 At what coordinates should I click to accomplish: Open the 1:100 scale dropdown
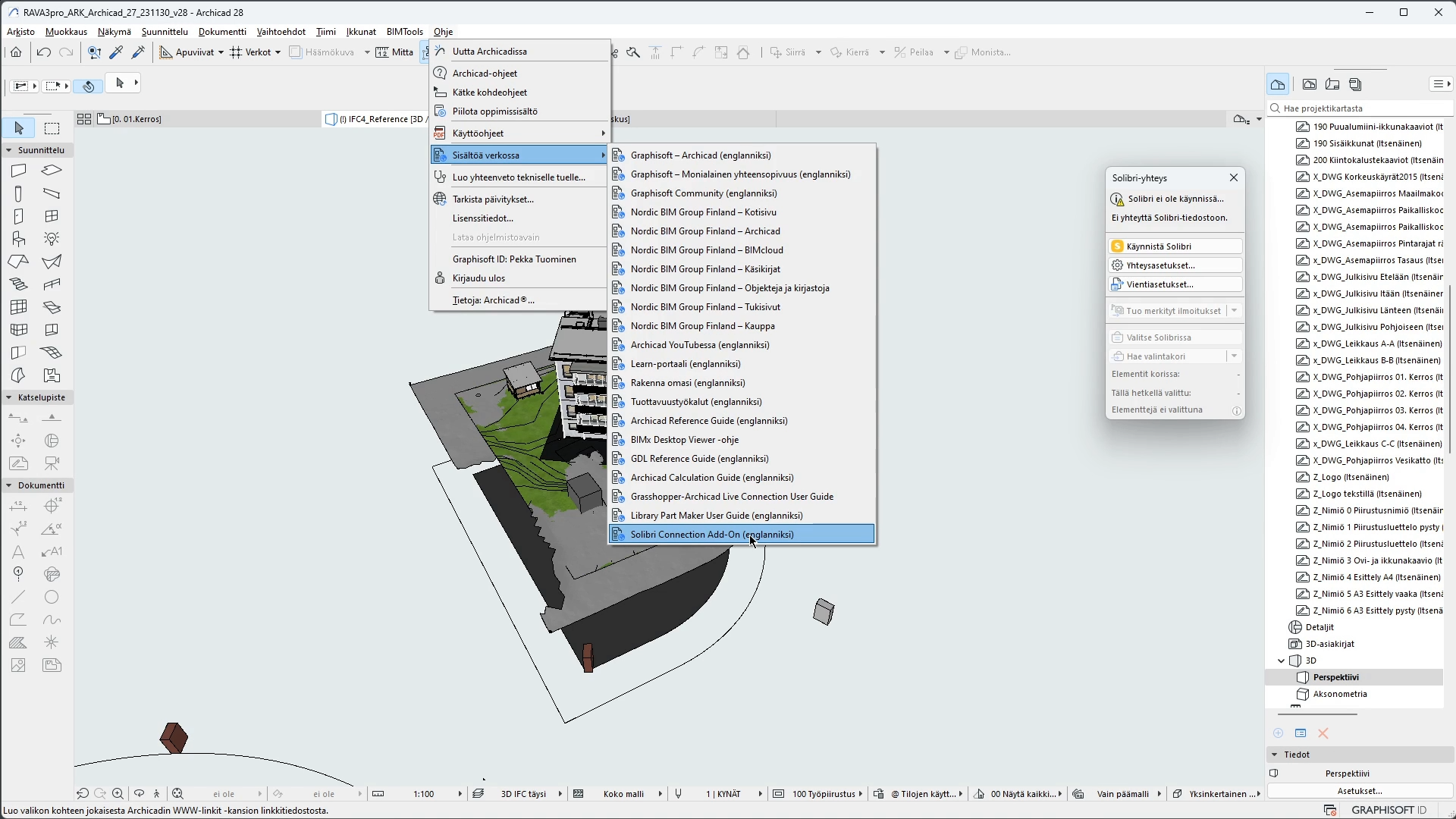click(460, 794)
